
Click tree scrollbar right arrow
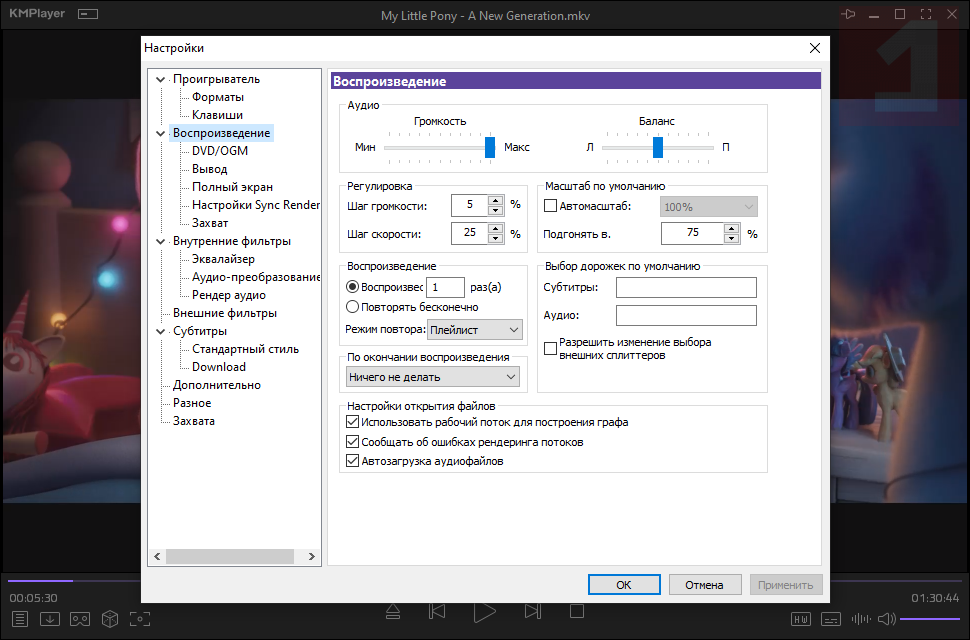click(311, 557)
